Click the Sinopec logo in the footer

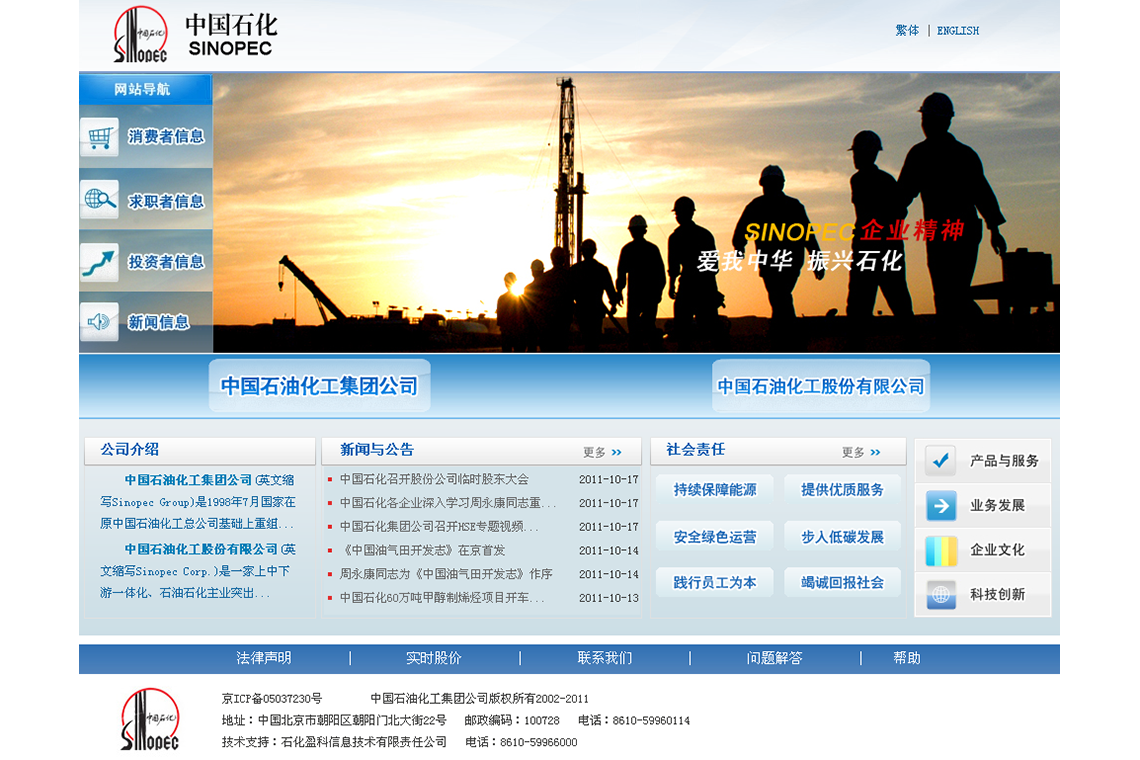click(150, 719)
